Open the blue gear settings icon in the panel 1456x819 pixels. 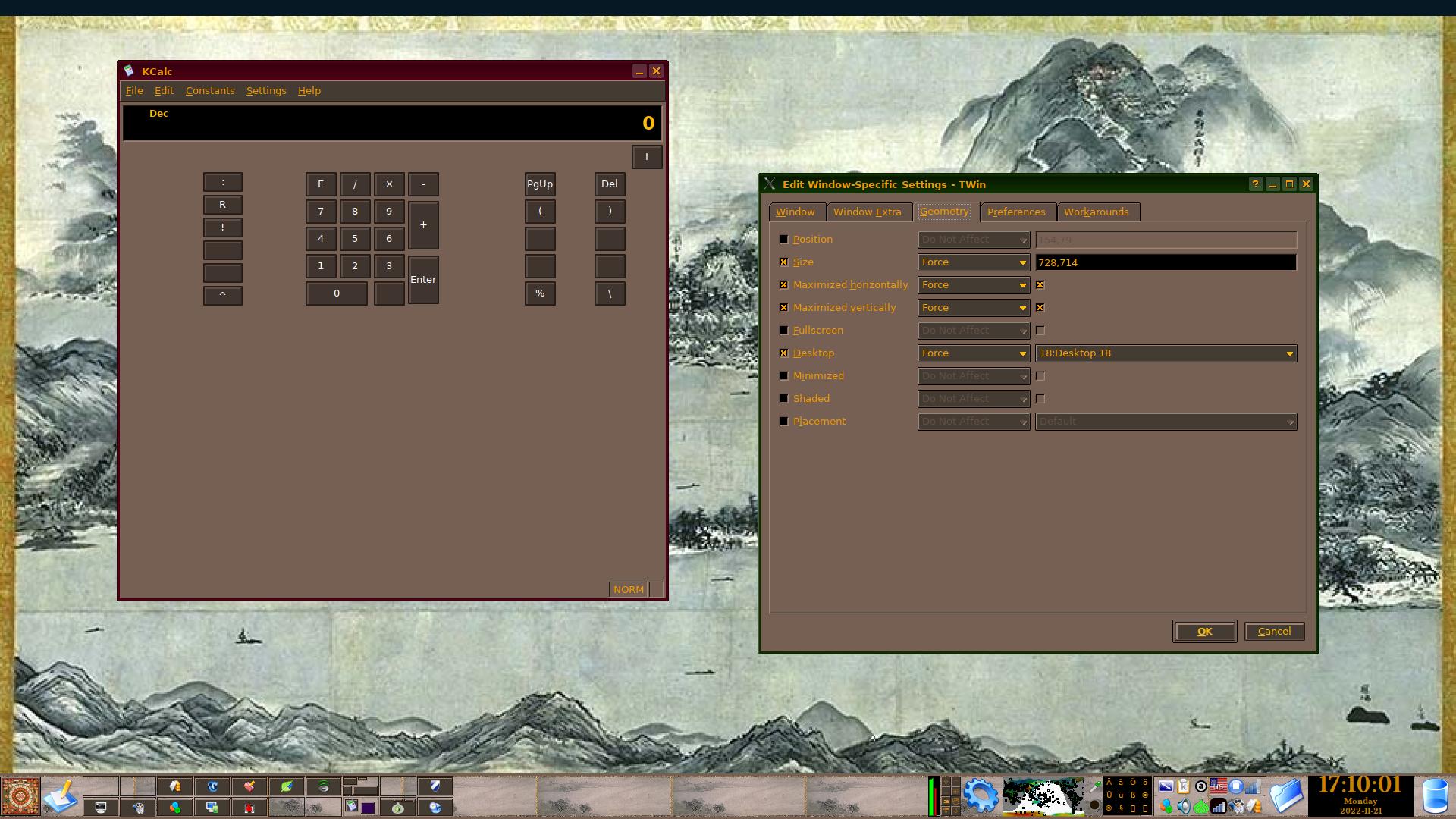[981, 795]
